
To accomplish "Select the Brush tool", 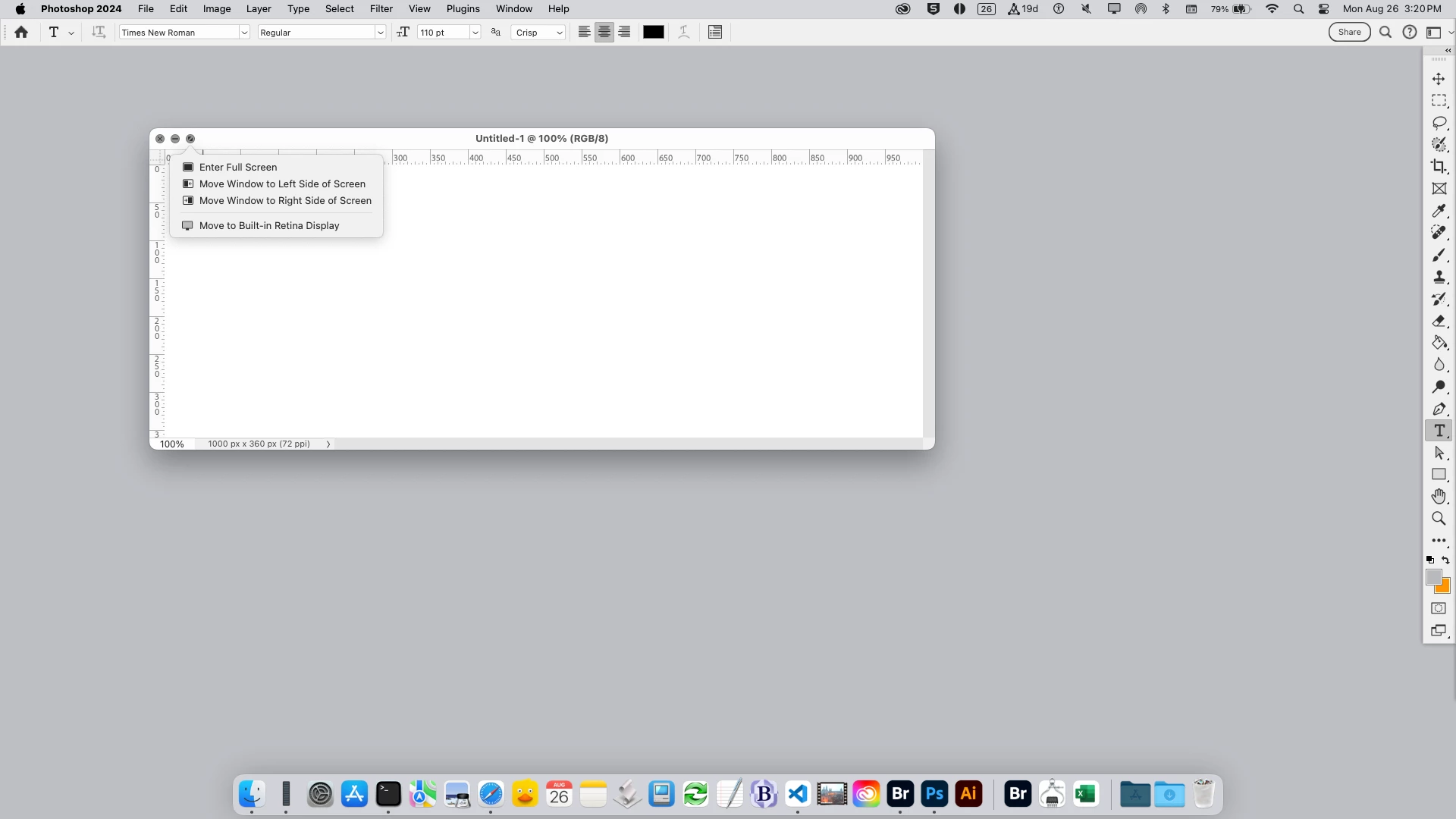I will (x=1439, y=255).
